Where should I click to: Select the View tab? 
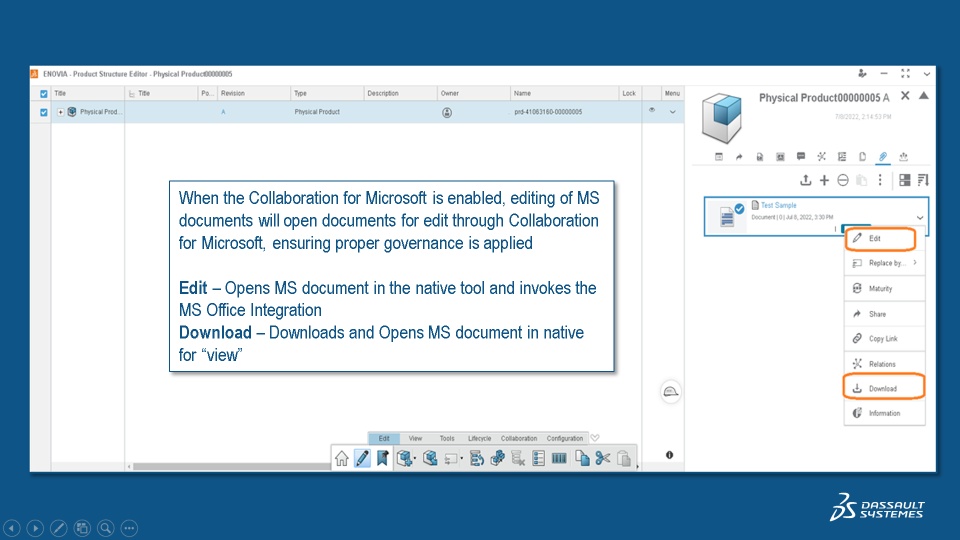pos(415,438)
